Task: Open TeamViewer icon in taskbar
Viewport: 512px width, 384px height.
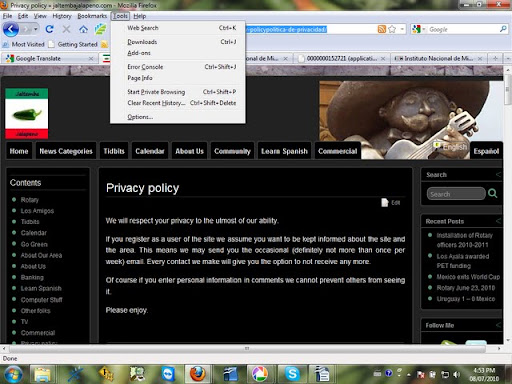Action: point(169,374)
